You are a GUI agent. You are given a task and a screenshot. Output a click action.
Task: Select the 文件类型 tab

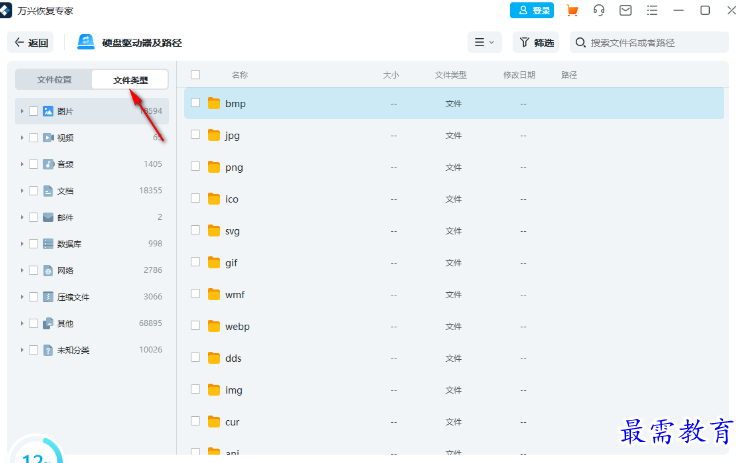pos(130,80)
